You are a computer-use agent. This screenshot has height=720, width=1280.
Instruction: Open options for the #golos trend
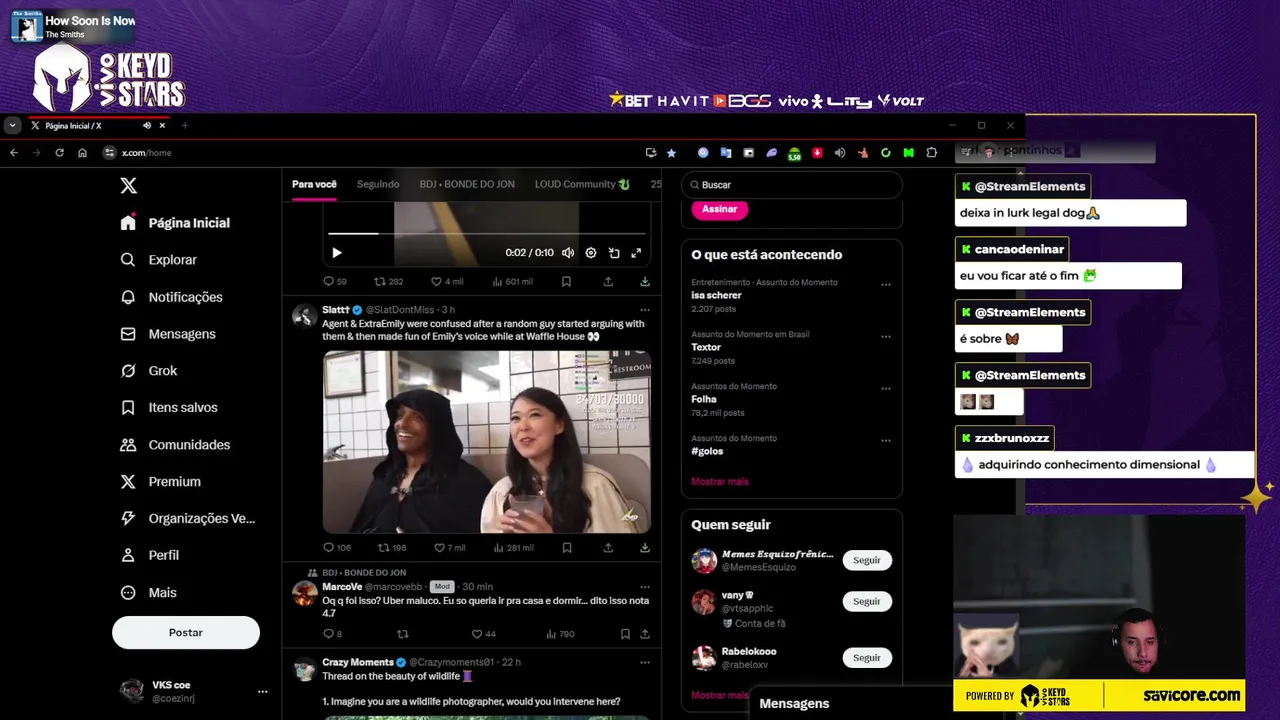[x=885, y=440]
